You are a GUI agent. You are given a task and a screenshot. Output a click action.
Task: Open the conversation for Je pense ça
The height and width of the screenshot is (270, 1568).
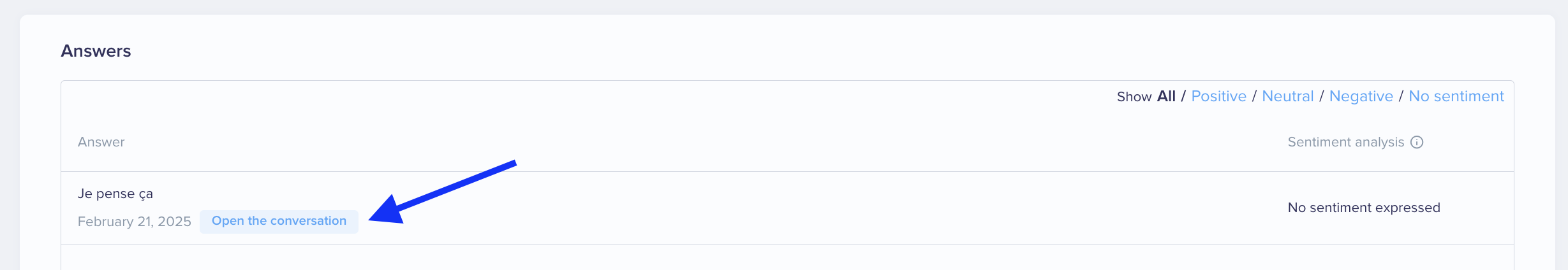tap(279, 221)
